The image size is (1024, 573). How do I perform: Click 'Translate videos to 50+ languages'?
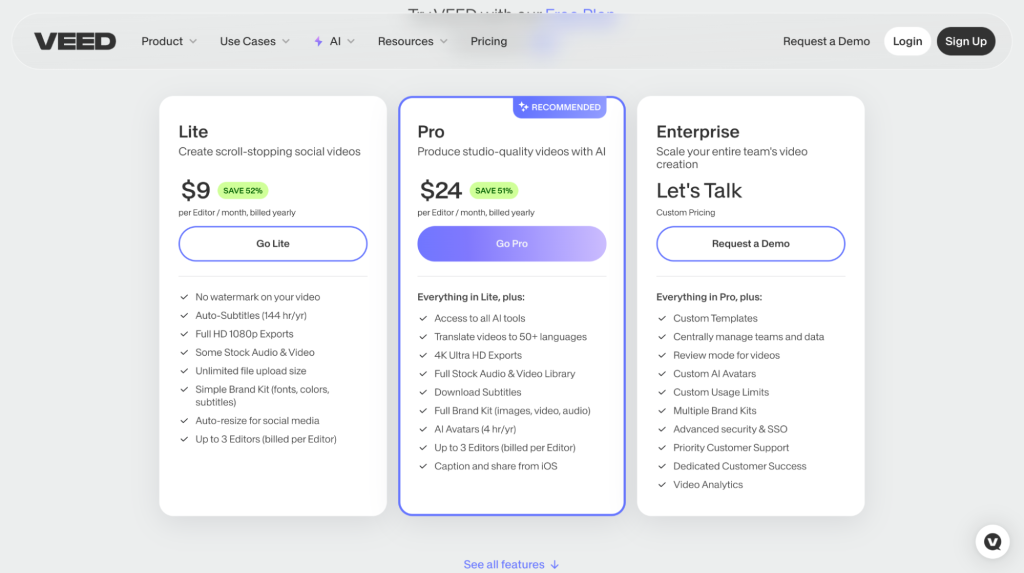point(511,337)
